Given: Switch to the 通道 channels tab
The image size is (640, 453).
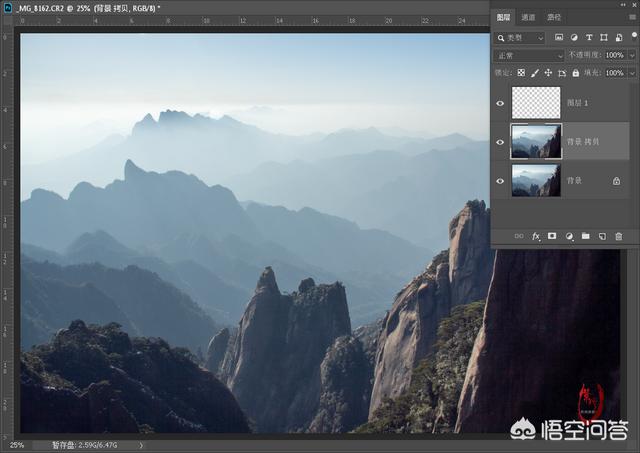Looking at the screenshot, I should tap(528, 17).
